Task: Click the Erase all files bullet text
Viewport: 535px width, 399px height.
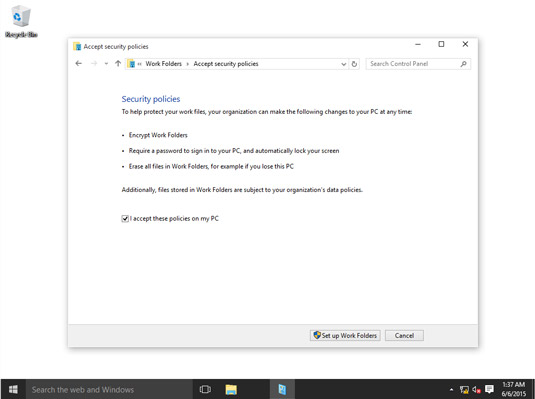Action: (x=211, y=167)
